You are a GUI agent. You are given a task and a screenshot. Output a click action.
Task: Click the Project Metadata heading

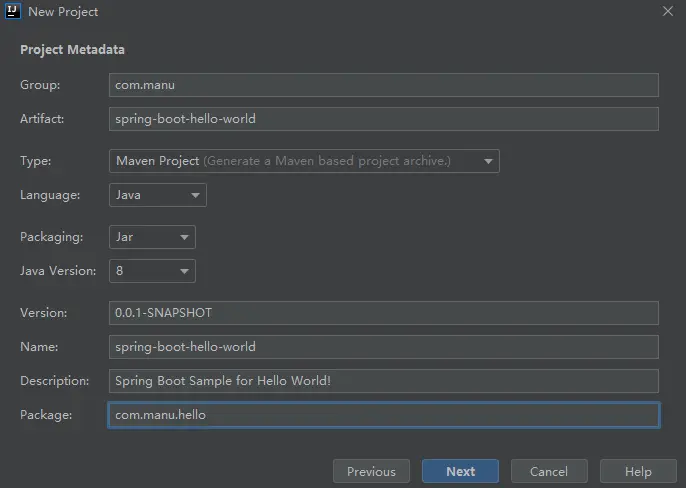[x=72, y=50]
